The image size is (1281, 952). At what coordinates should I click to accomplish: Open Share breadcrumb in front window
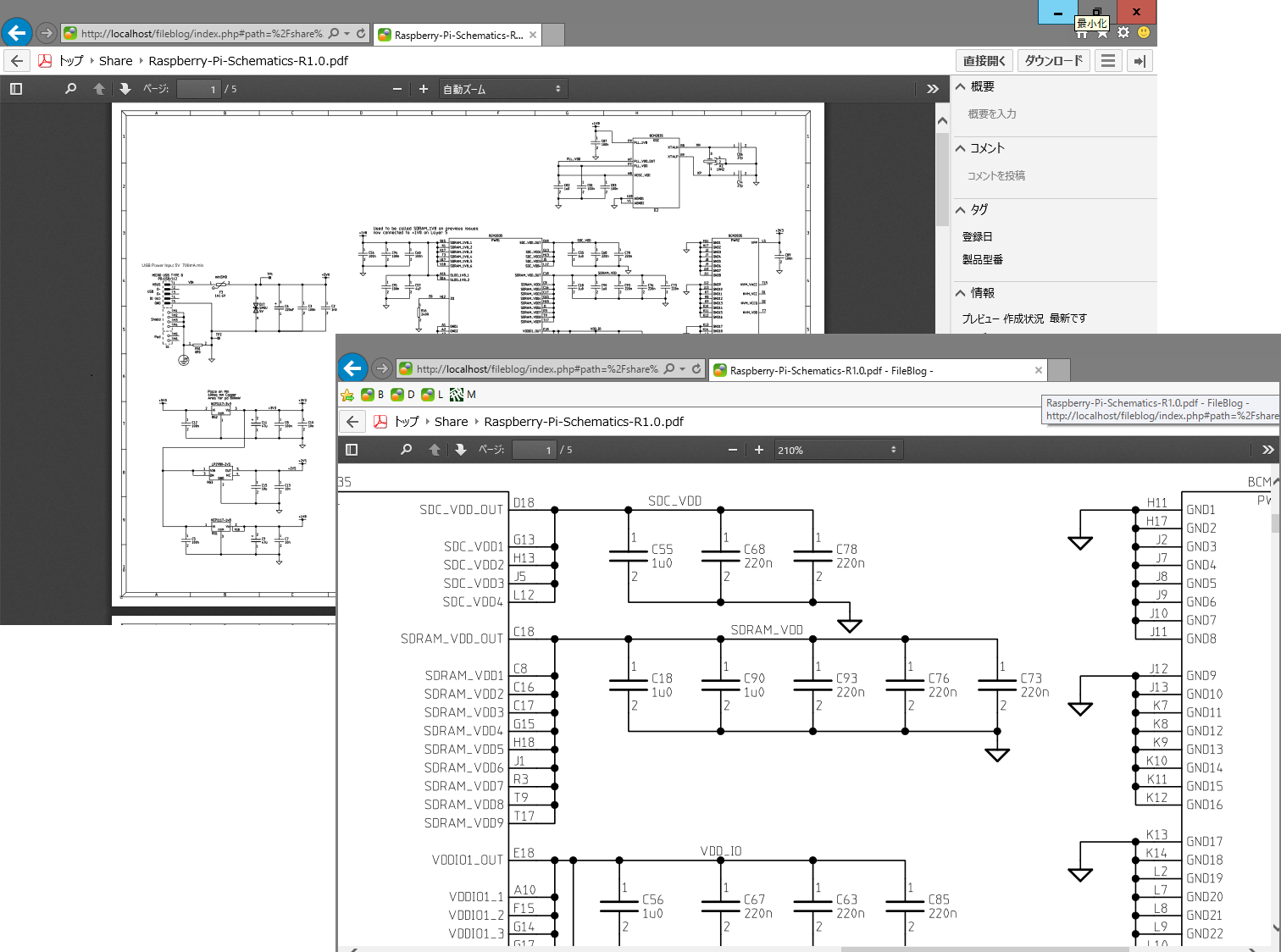click(451, 421)
